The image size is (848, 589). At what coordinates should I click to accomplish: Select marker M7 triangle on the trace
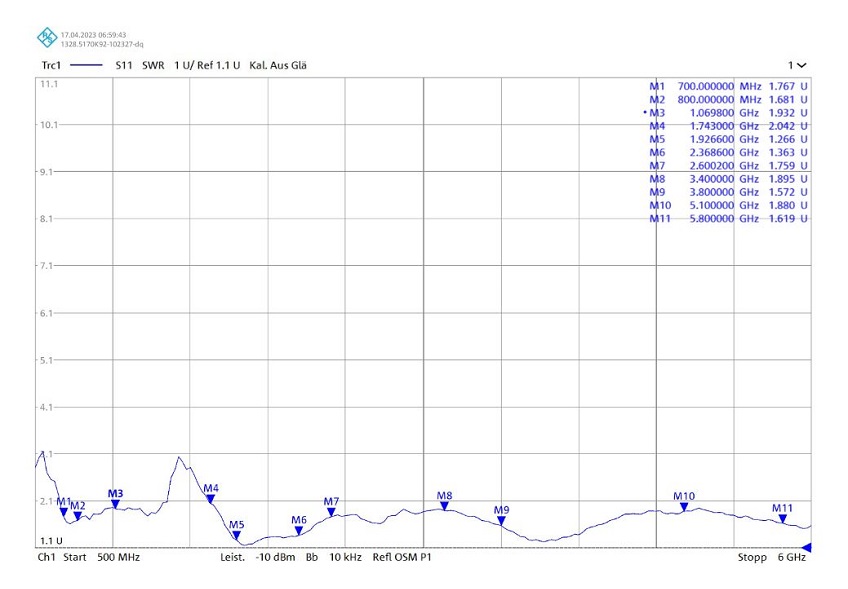tap(331, 512)
